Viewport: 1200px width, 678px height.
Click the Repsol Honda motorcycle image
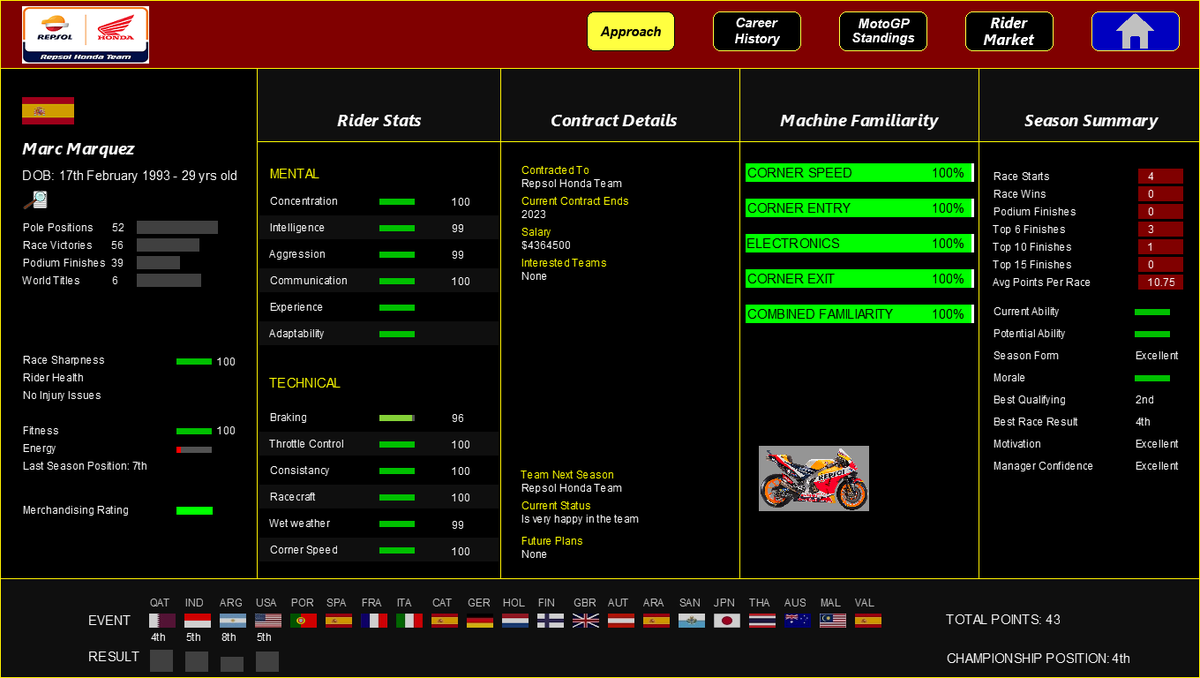[814, 478]
